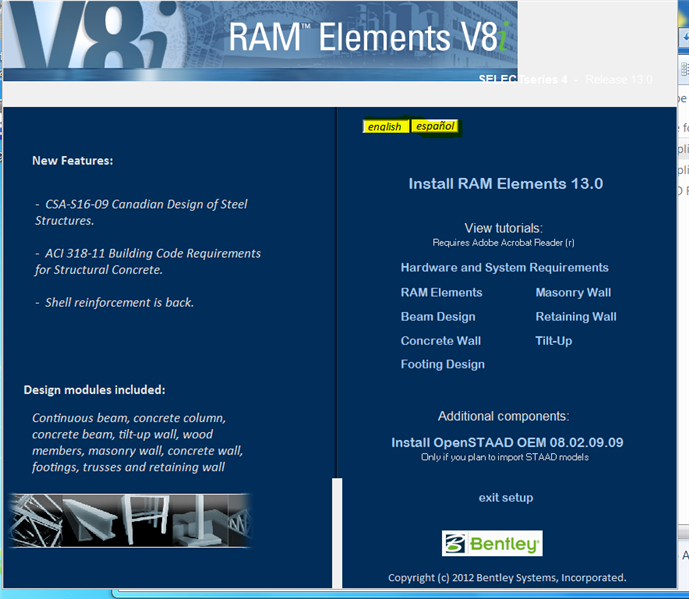The height and width of the screenshot is (599, 689).
Task: Click 'Requires Adobe Acrobat Reader (r)' note
Action: tap(504, 243)
